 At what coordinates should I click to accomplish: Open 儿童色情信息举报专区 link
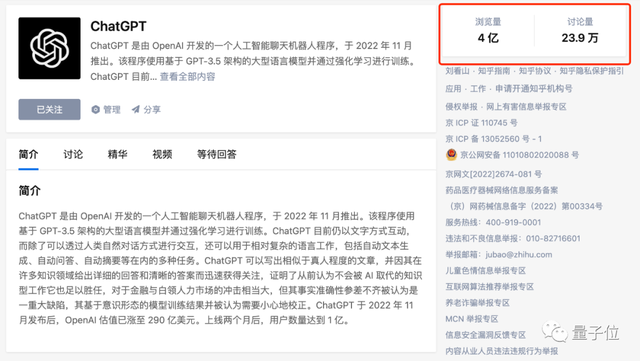click(485, 270)
